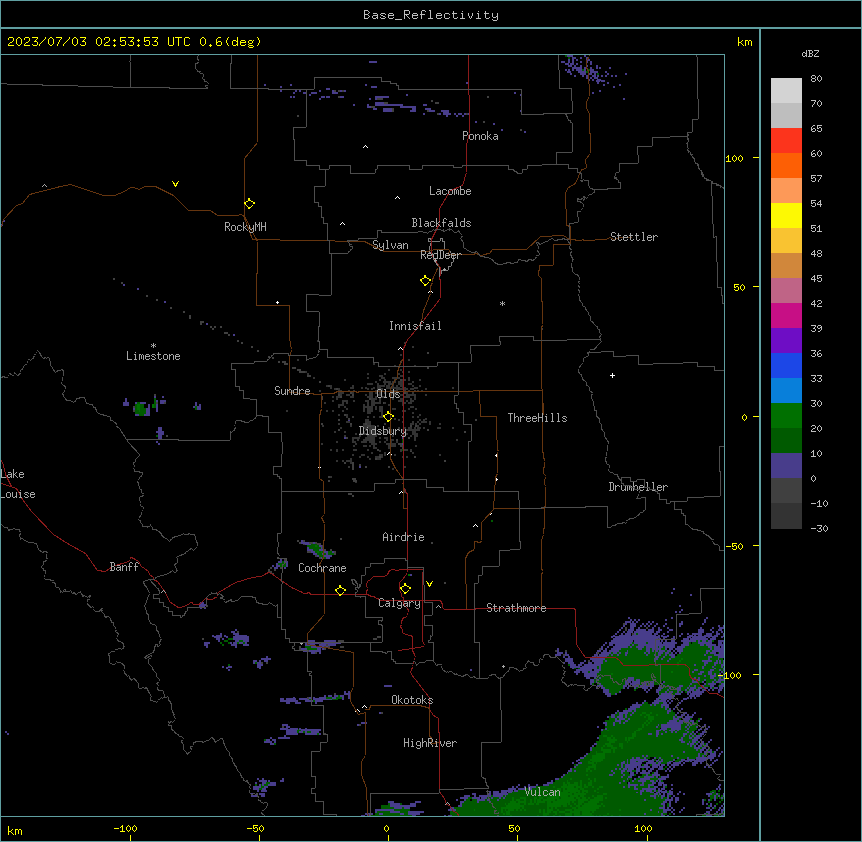Click the Stettler label
The image size is (862, 842).
point(634,237)
